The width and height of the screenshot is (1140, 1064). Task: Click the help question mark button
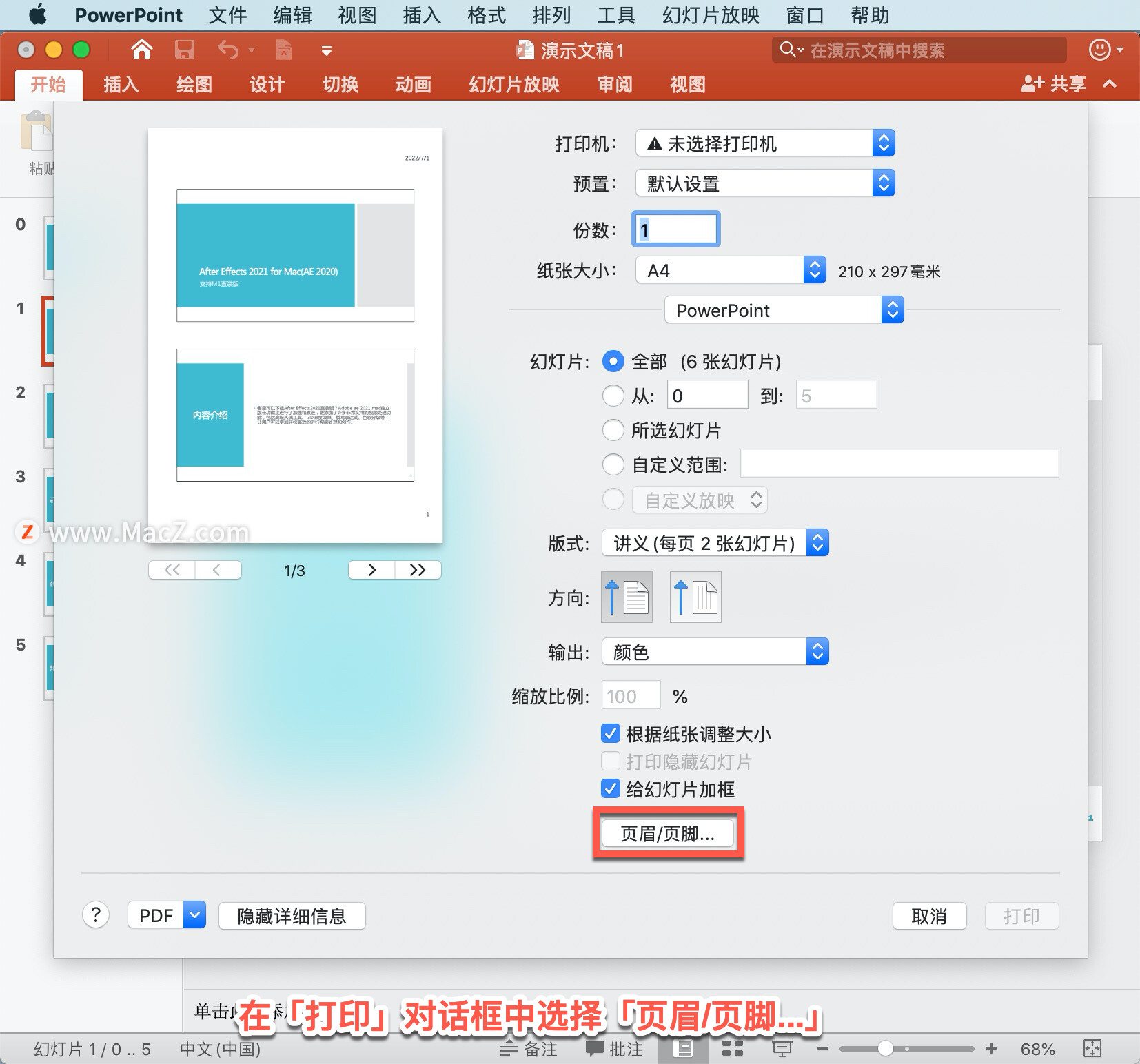pyautogui.click(x=96, y=915)
